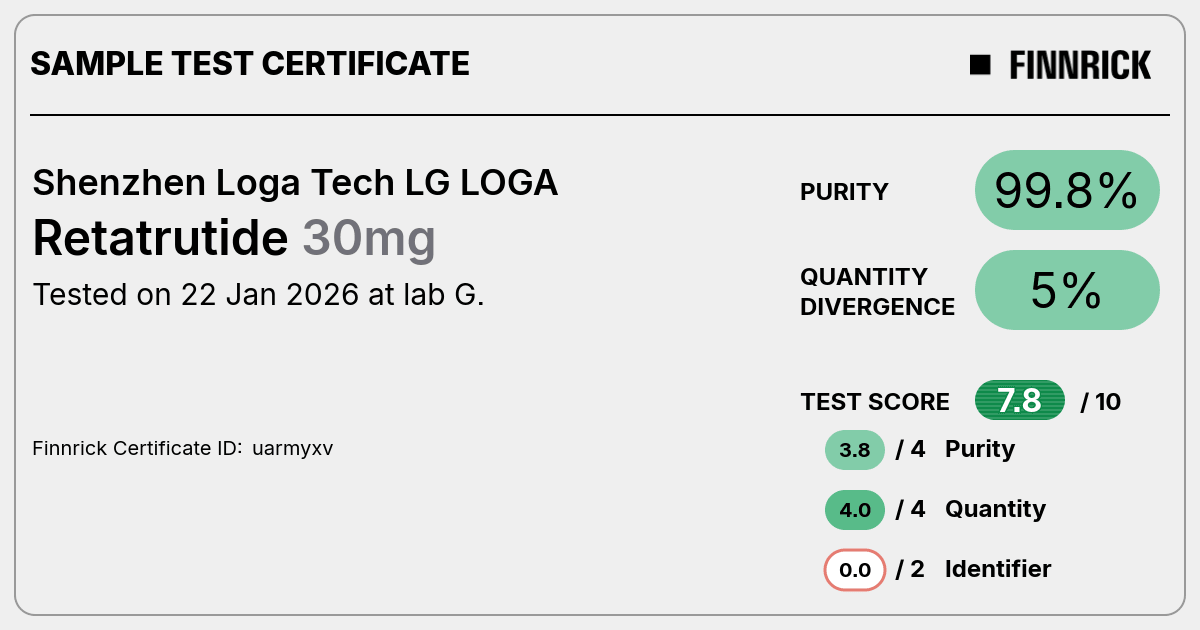This screenshot has height=630, width=1200.
Task: Click the FINNRICK brand wordmark
Action: (1080, 65)
